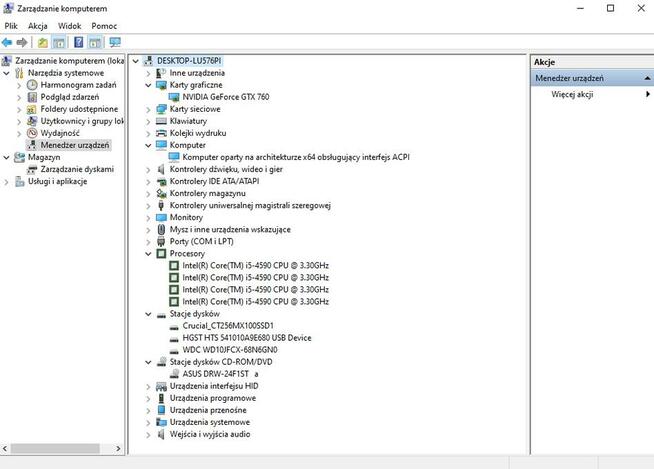Expand the Karty sieciowe category
The width and height of the screenshot is (654, 469).
[148, 110]
